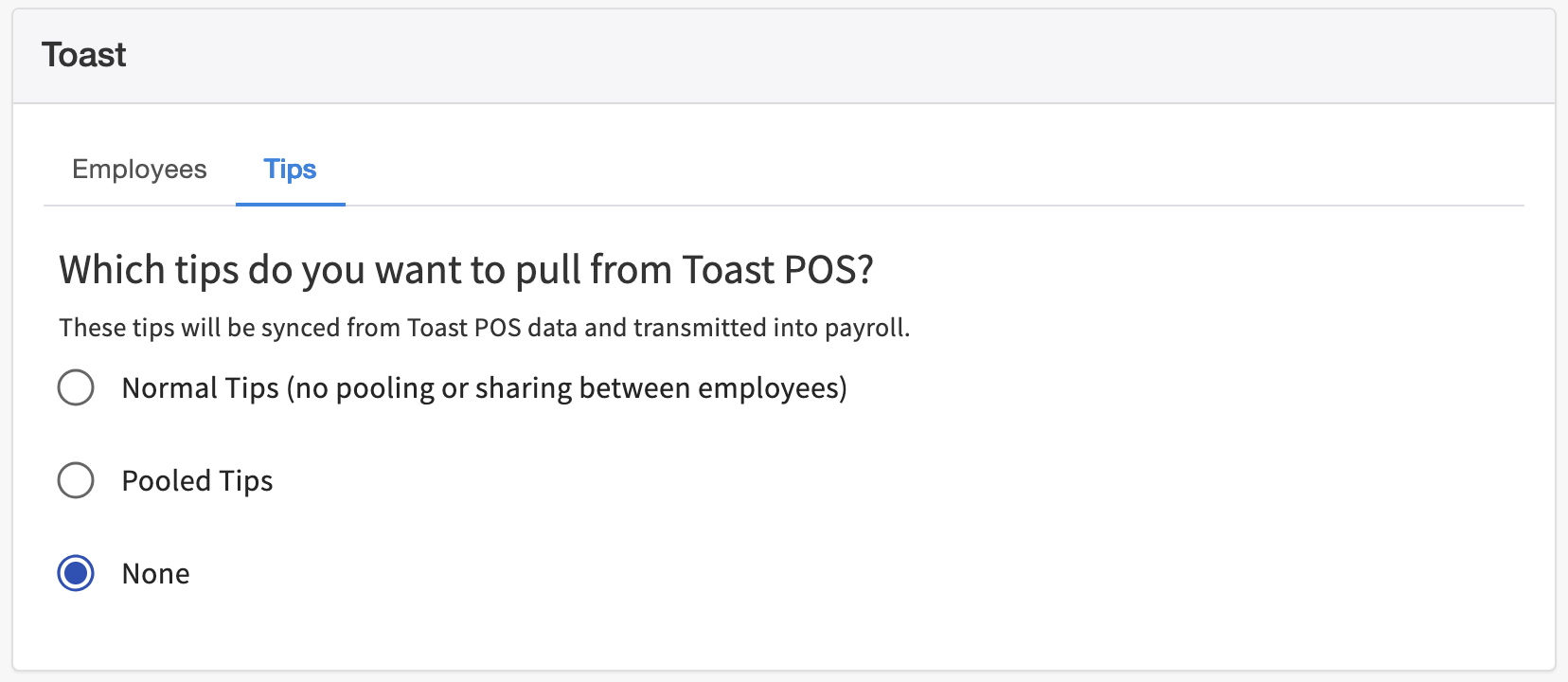Click the Toast panel header
The image size is (1568, 682).
coord(83,54)
